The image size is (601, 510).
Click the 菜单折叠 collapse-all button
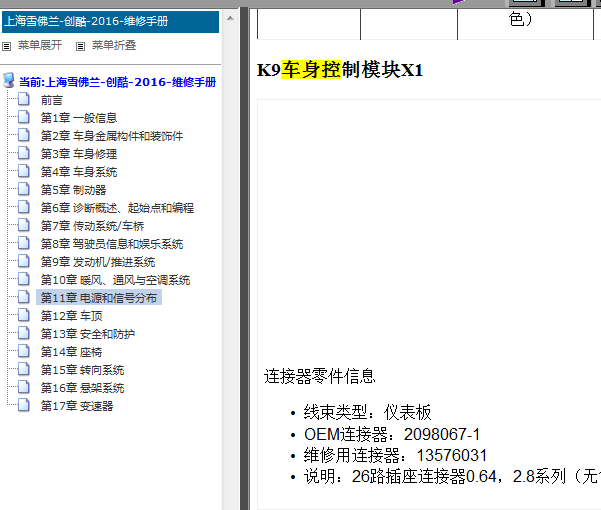click(114, 45)
